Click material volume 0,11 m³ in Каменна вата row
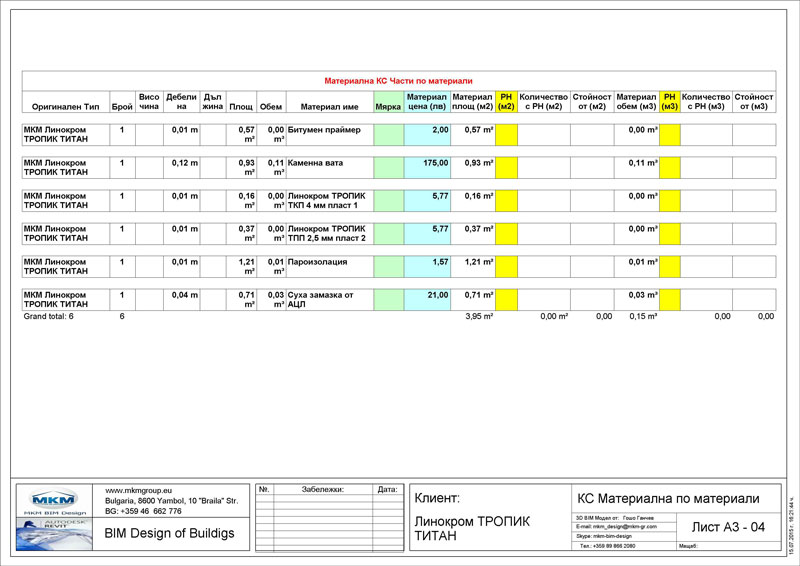Screen dimensions: 800x566 pyautogui.click(x=643, y=163)
